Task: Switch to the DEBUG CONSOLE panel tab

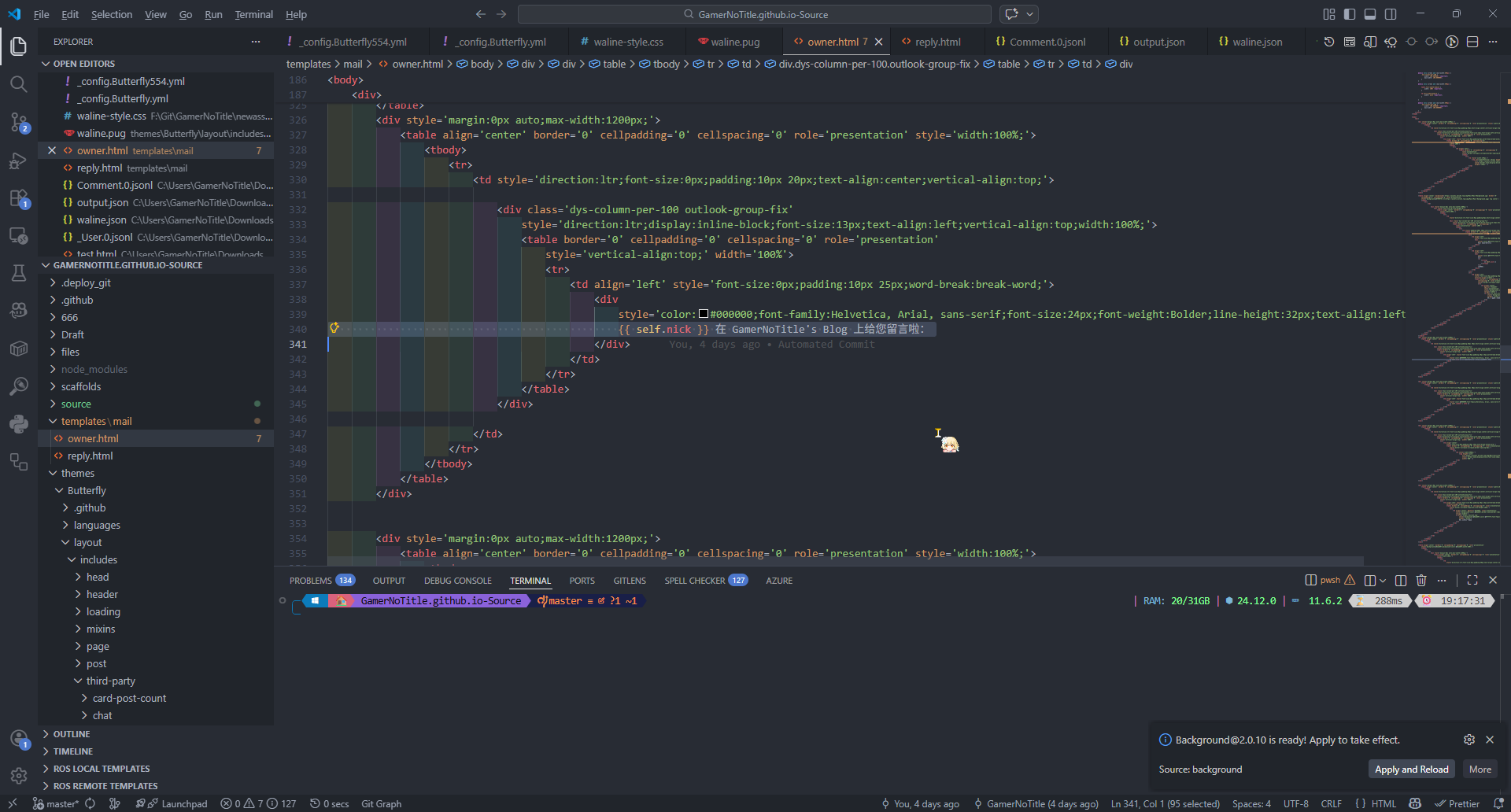Action: tap(457, 581)
